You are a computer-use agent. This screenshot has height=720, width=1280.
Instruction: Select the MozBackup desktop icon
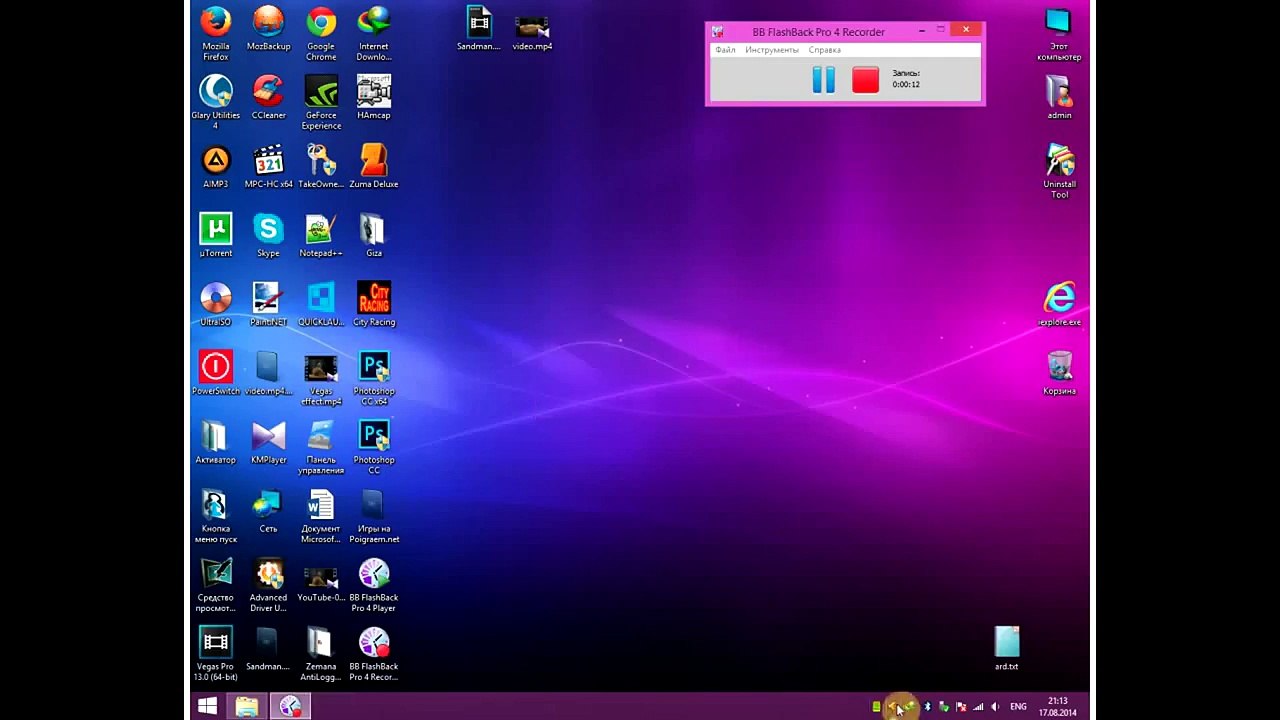point(268,29)
